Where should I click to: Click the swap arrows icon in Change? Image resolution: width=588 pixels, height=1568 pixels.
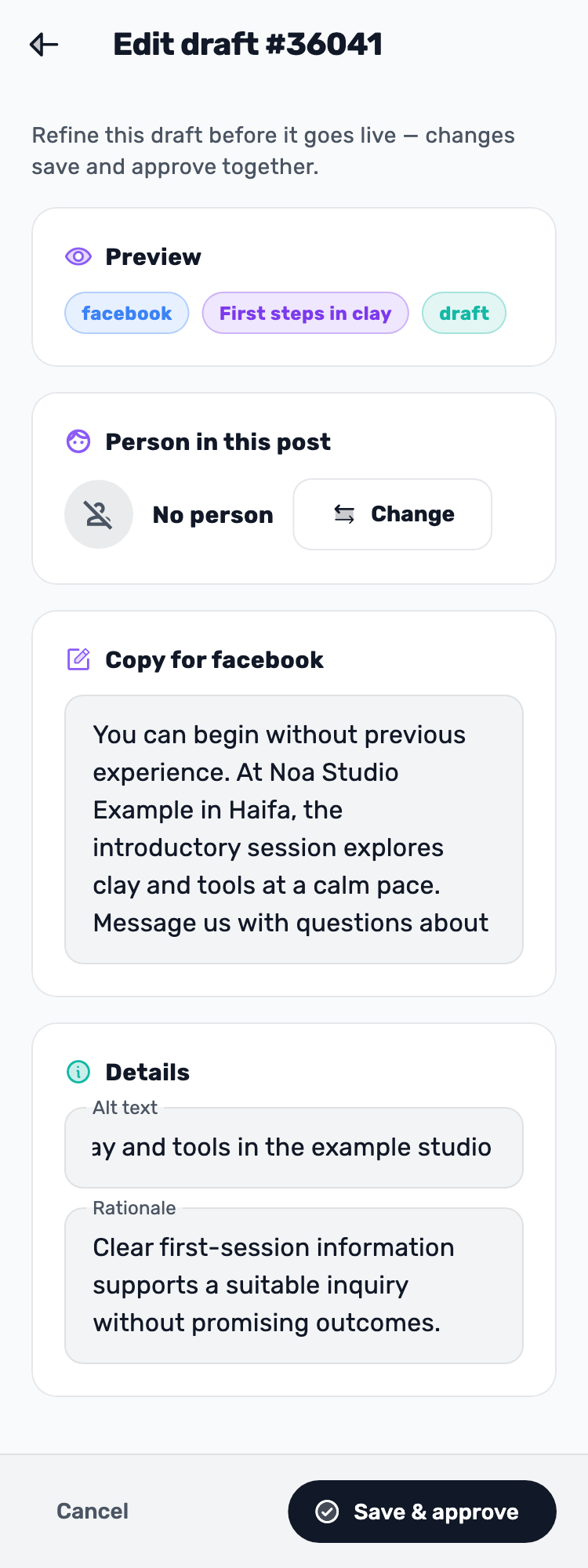point(344,514)
